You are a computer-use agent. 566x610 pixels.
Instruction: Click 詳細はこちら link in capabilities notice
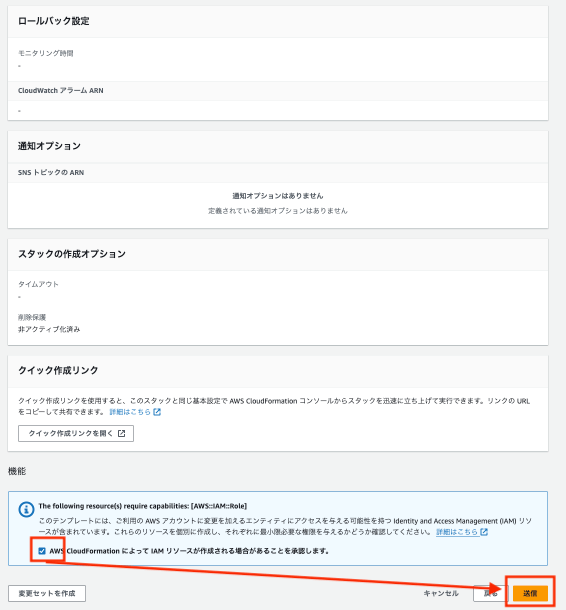pyautogui.click(x=457, y=532)
